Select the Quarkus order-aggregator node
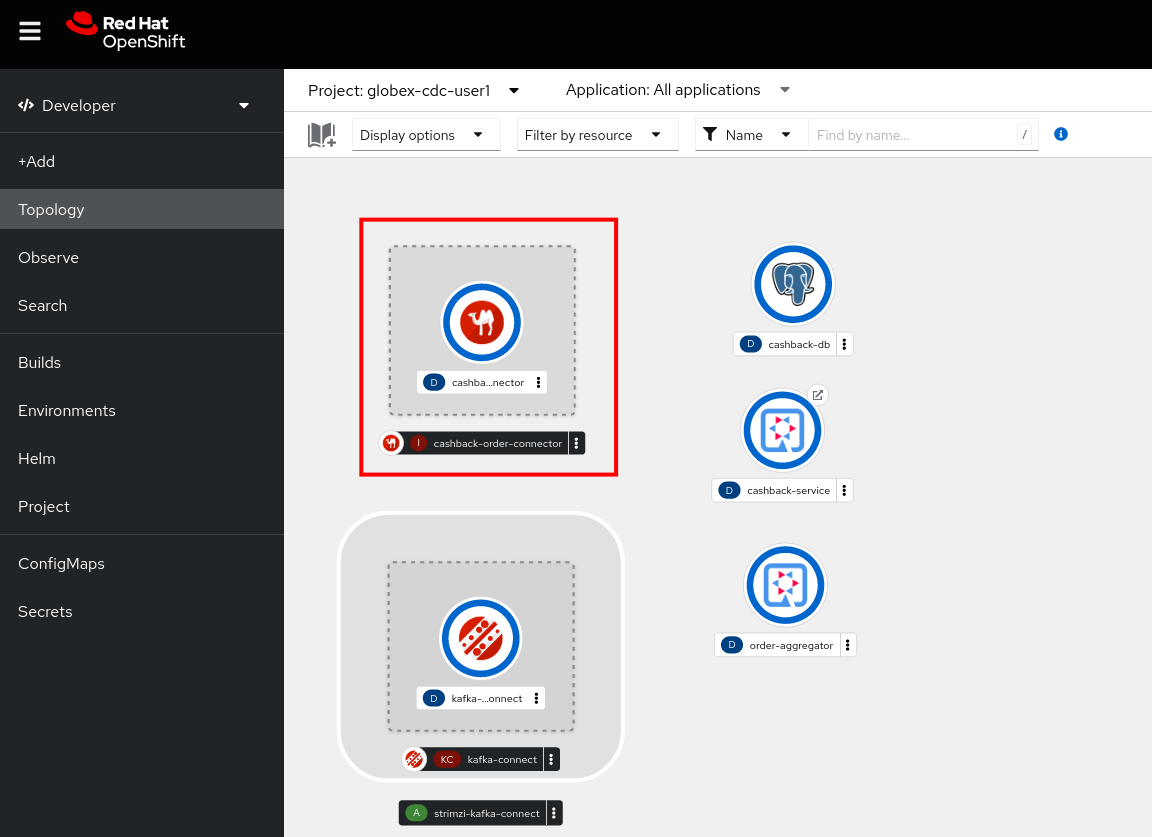The width and height of the screenshot is (1152, 837). tap(785, 586)
